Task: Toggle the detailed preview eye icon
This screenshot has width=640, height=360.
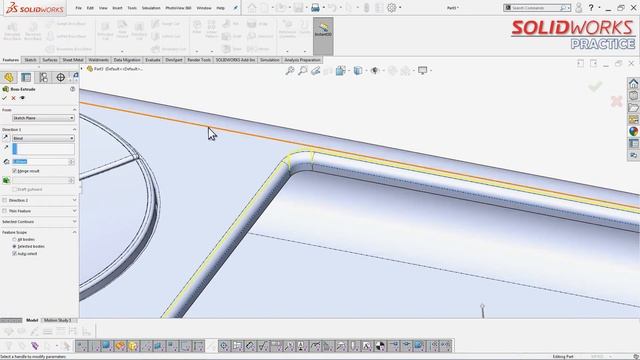Action: click(x=22, y=98)
